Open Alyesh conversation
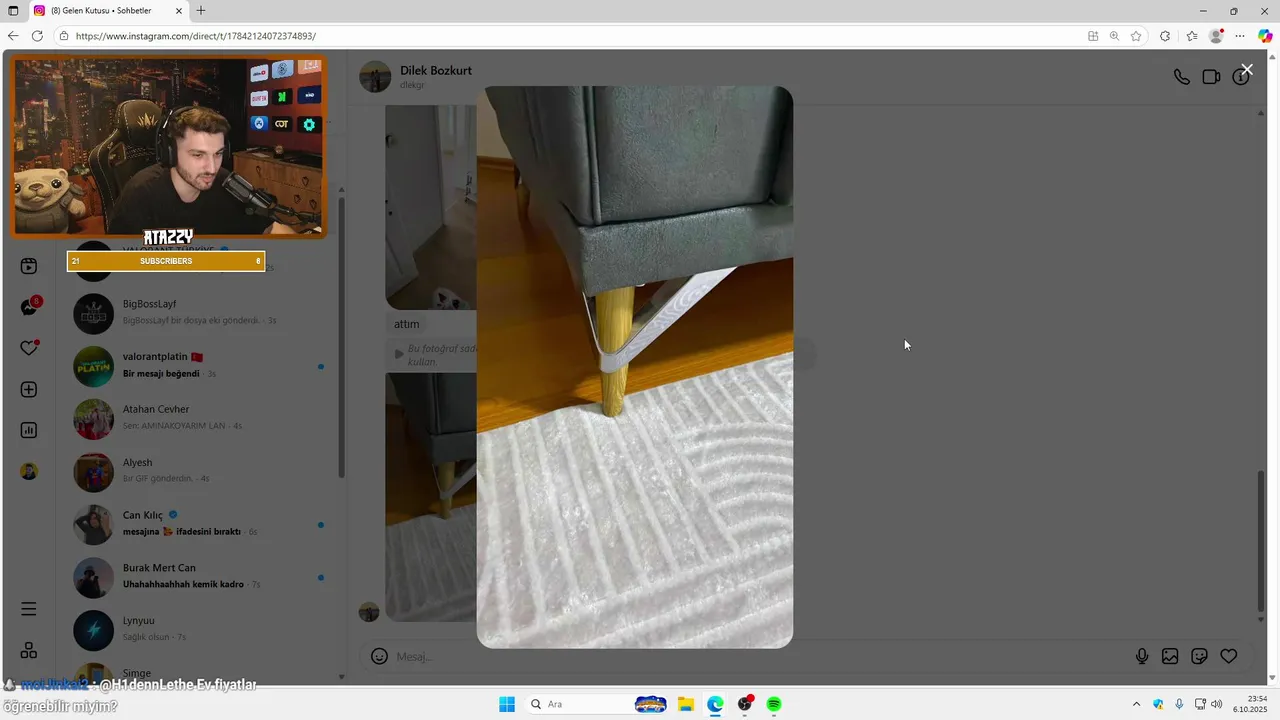 click(x=200, y=470)
